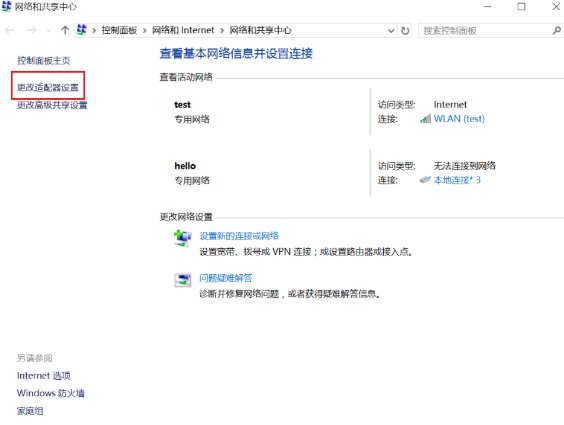Expand chevron after 网络和 Internet breadcrumb
The image size is (564, 425).
click(222, 31)
